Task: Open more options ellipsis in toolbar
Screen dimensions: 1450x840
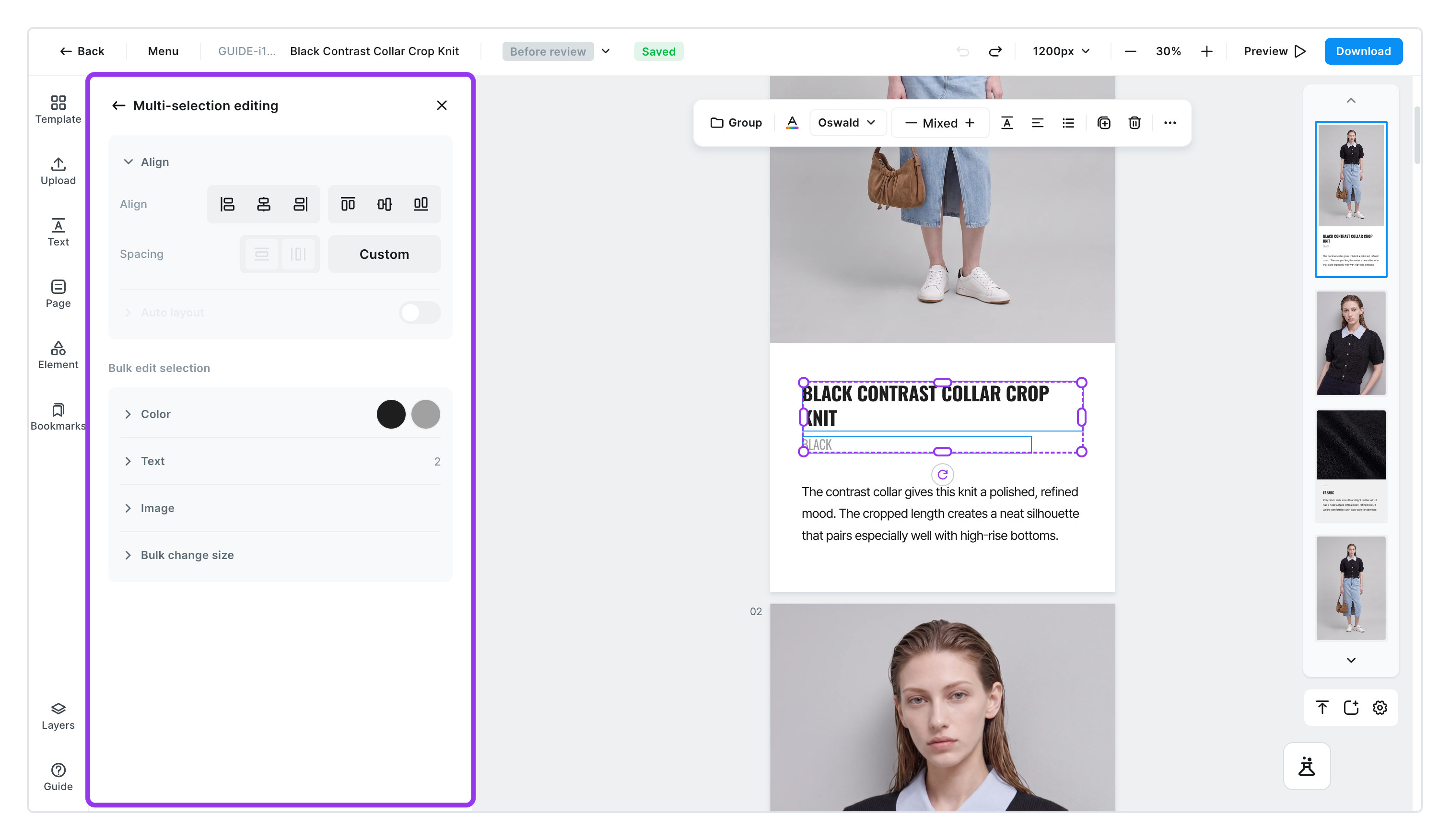Action: tap(1170, 123)
